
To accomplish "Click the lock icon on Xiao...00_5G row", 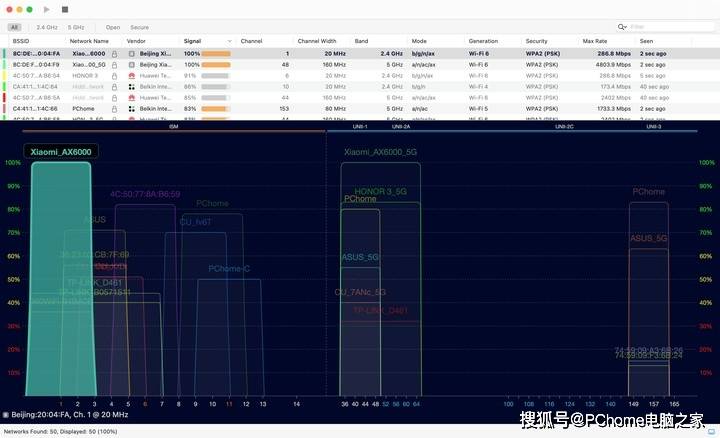I will pyautogui.click(x=114, y=65).
